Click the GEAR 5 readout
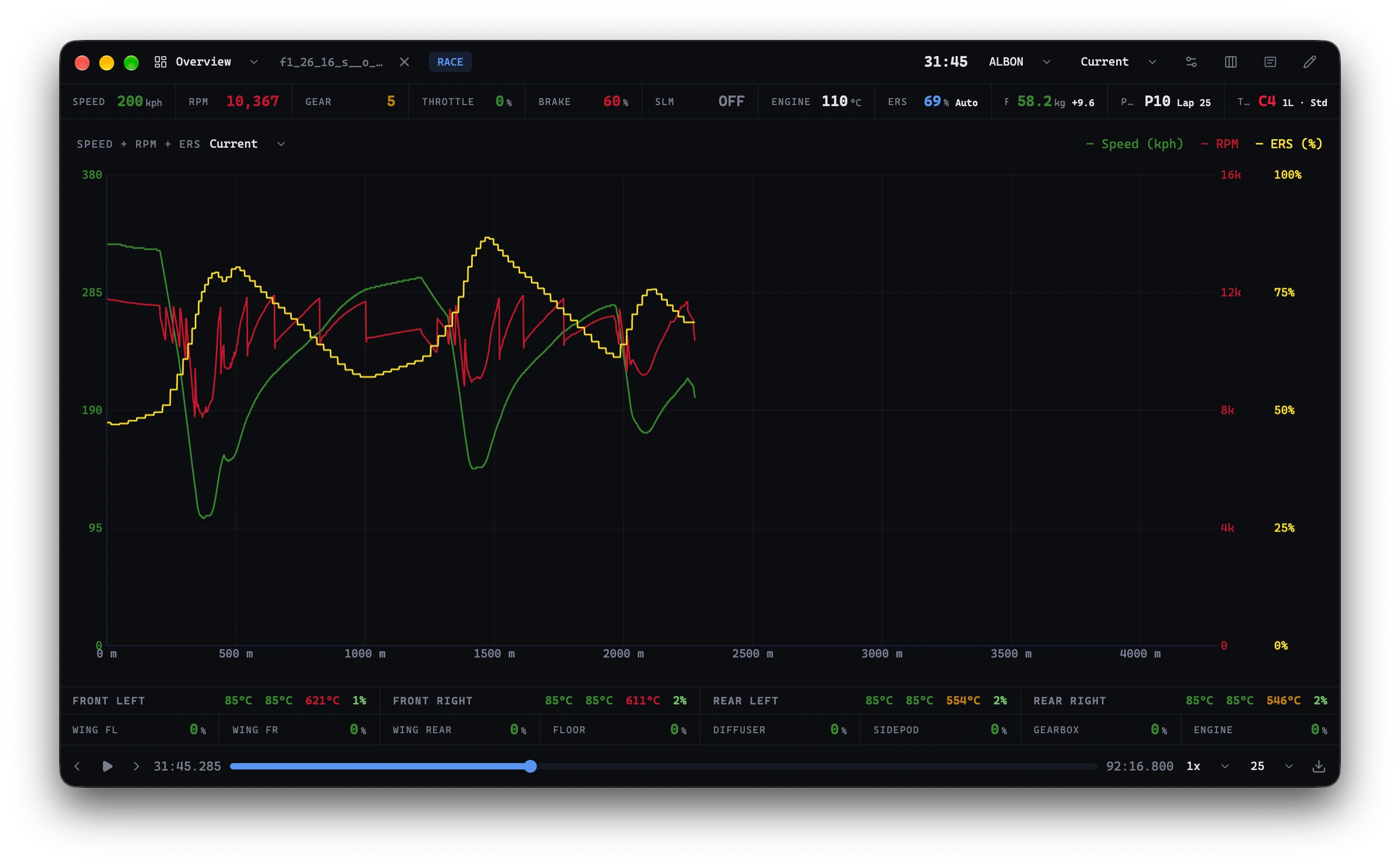The width and height of the screenshot is (1400, 866). tap(350, 101)
